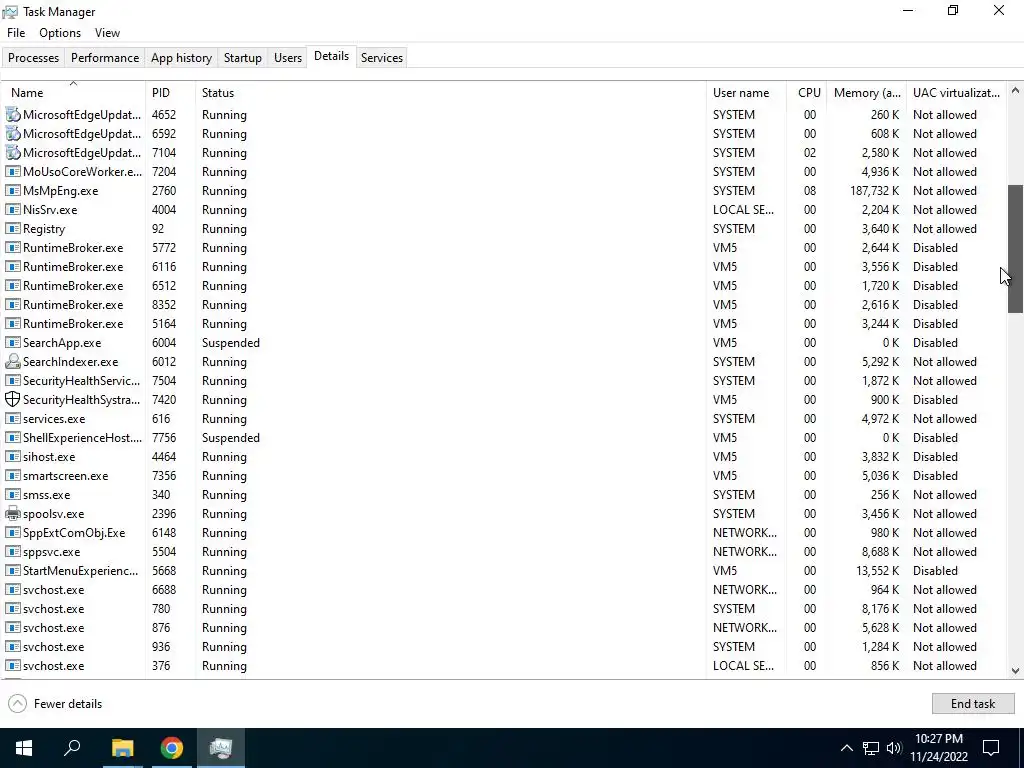Open the Windows Start menu

click(x=24, y=748)
